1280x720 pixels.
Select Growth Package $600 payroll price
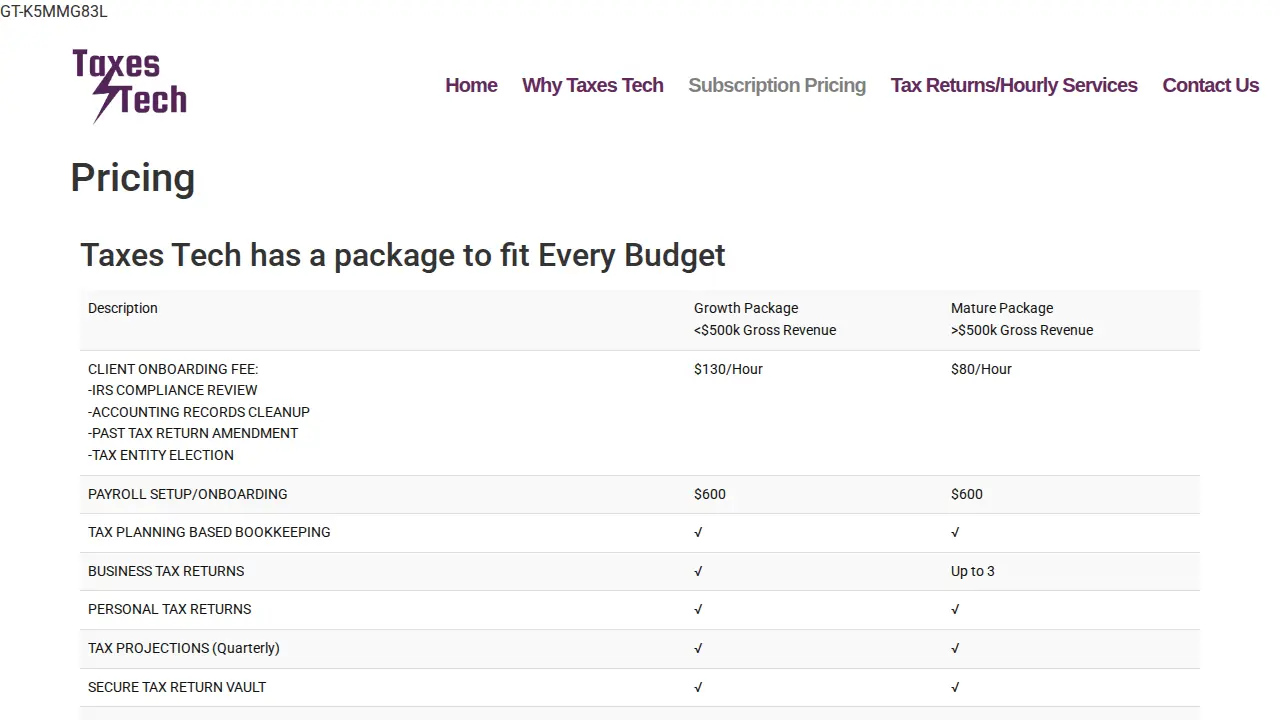(x=710, y=494)
